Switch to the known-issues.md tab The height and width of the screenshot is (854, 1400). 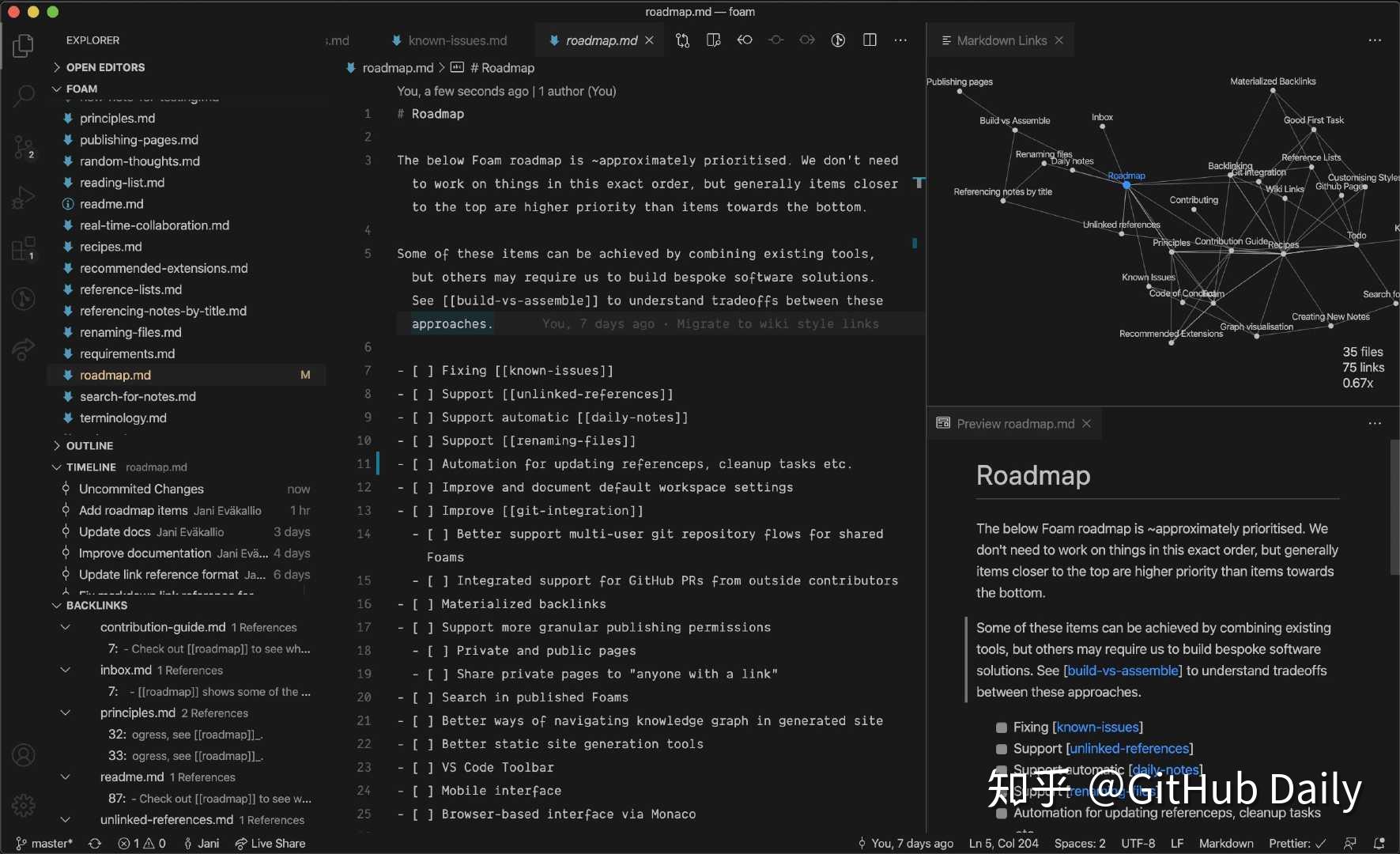458,40
